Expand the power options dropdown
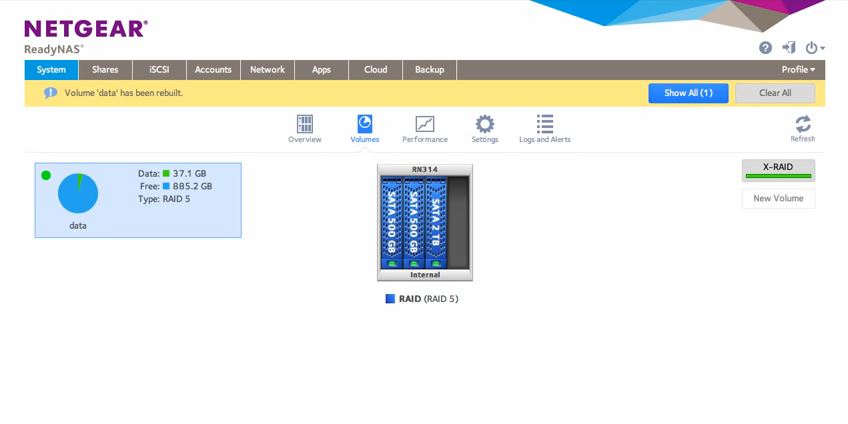Screen dimensions: 848x424 815,48
